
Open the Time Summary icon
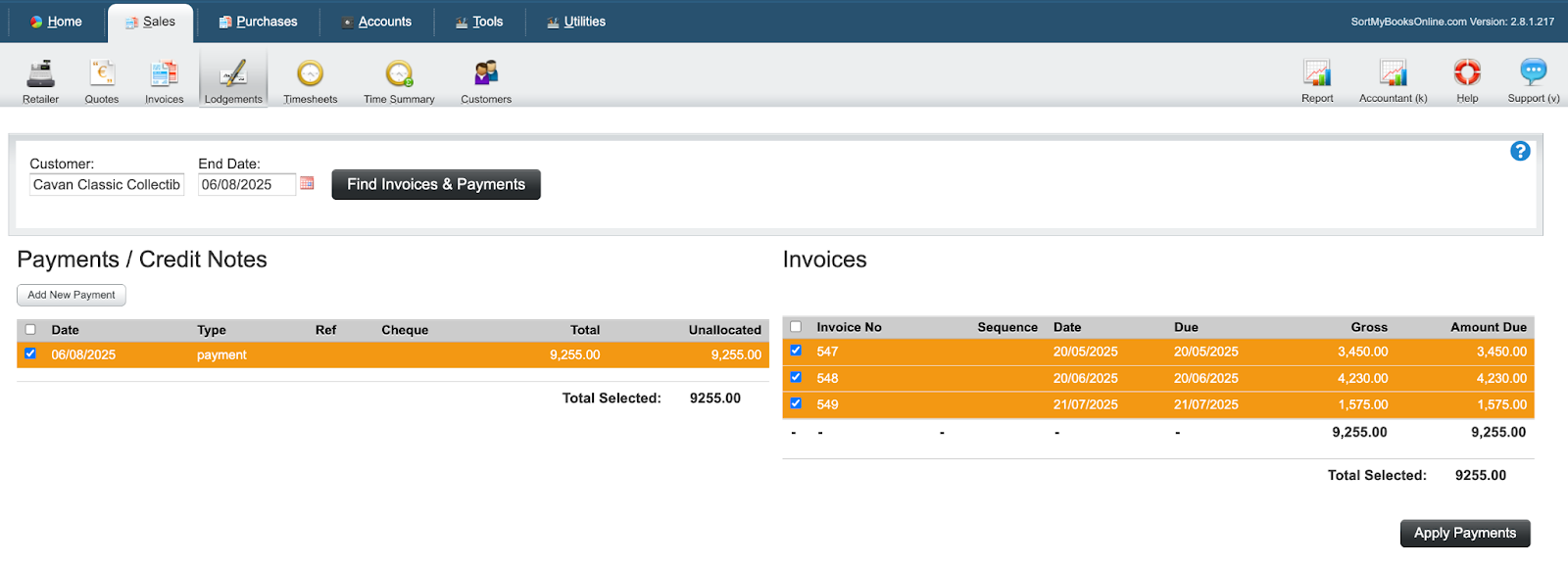pyautogui.click(x=399, y=74)
